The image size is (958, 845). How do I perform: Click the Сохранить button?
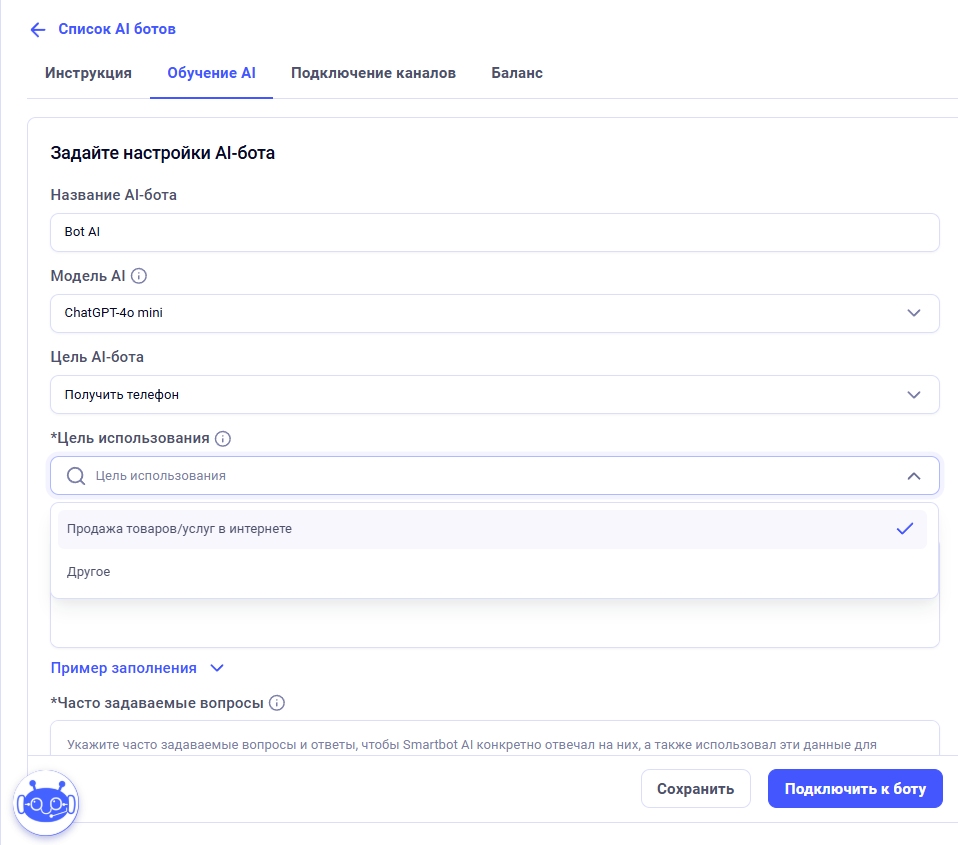click(x=695, y=789)
